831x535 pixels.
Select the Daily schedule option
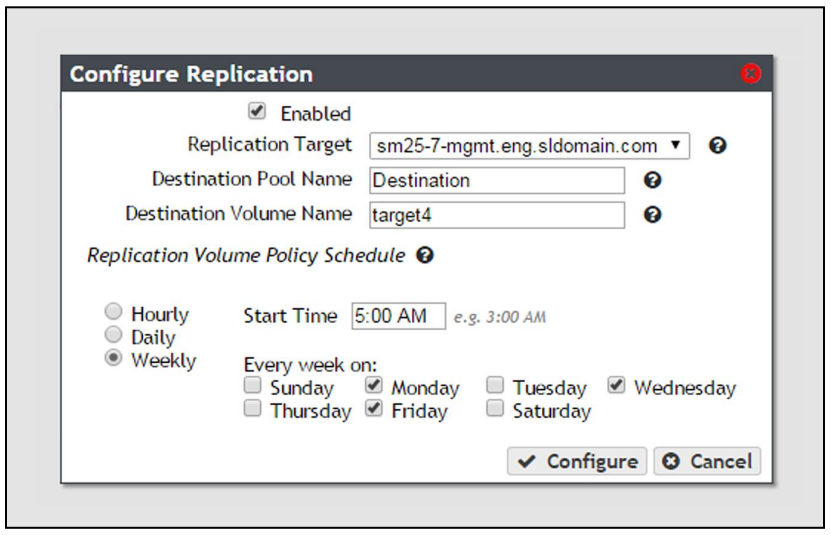pyautogui.click(x=113, y=335)
